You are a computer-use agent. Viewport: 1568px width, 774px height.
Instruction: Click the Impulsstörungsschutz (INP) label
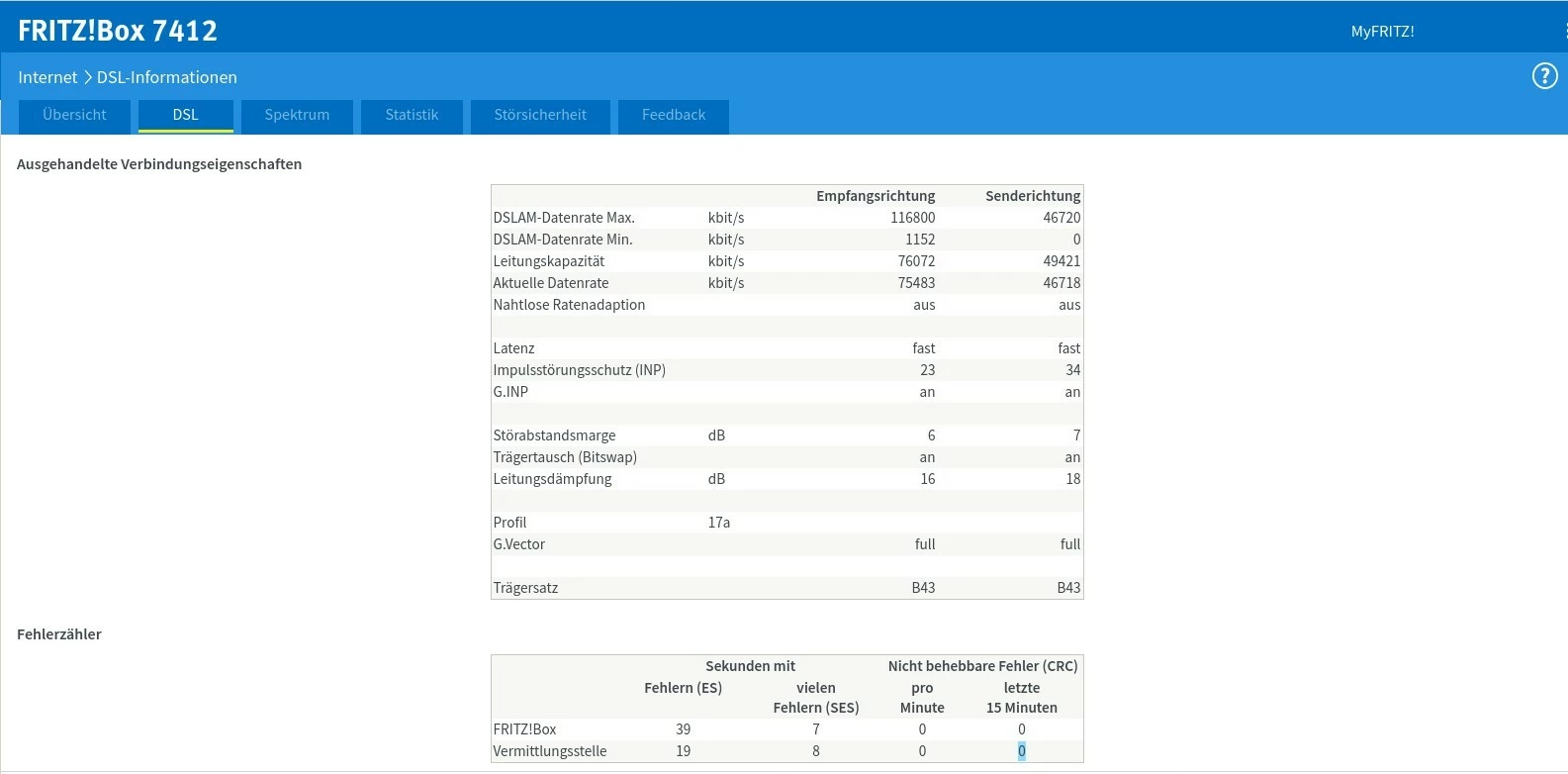(580, 370)
